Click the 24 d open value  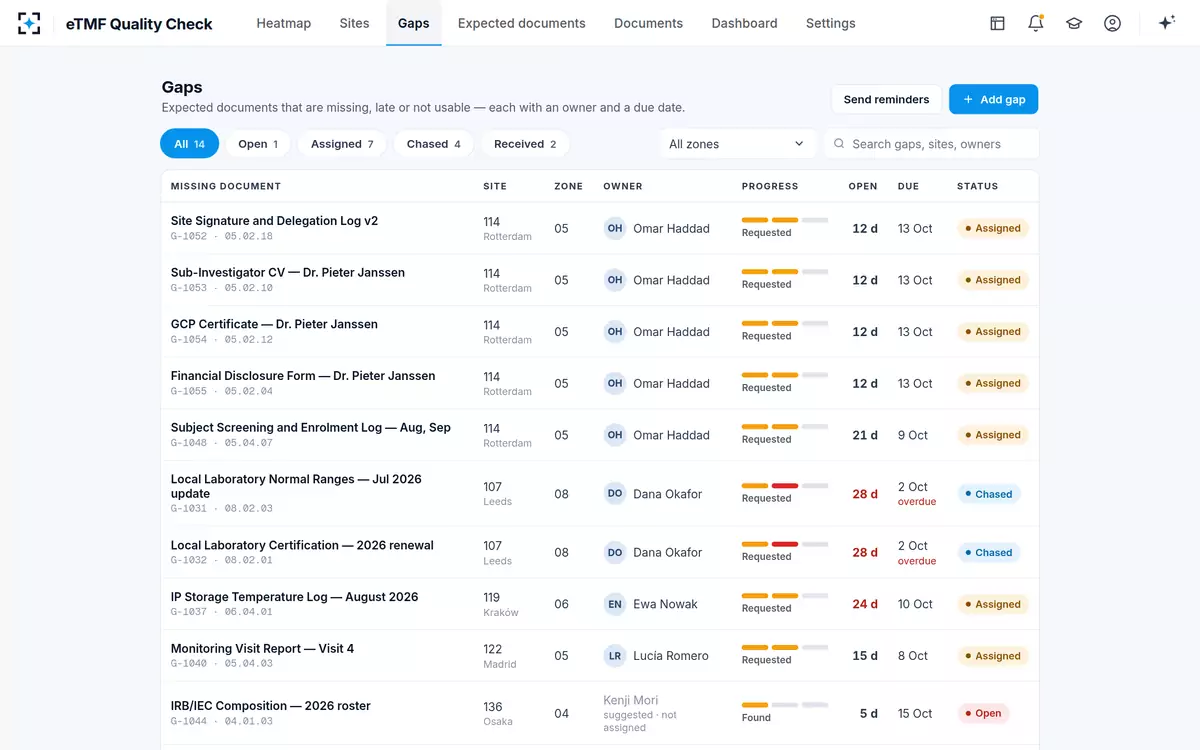point(865,604)
